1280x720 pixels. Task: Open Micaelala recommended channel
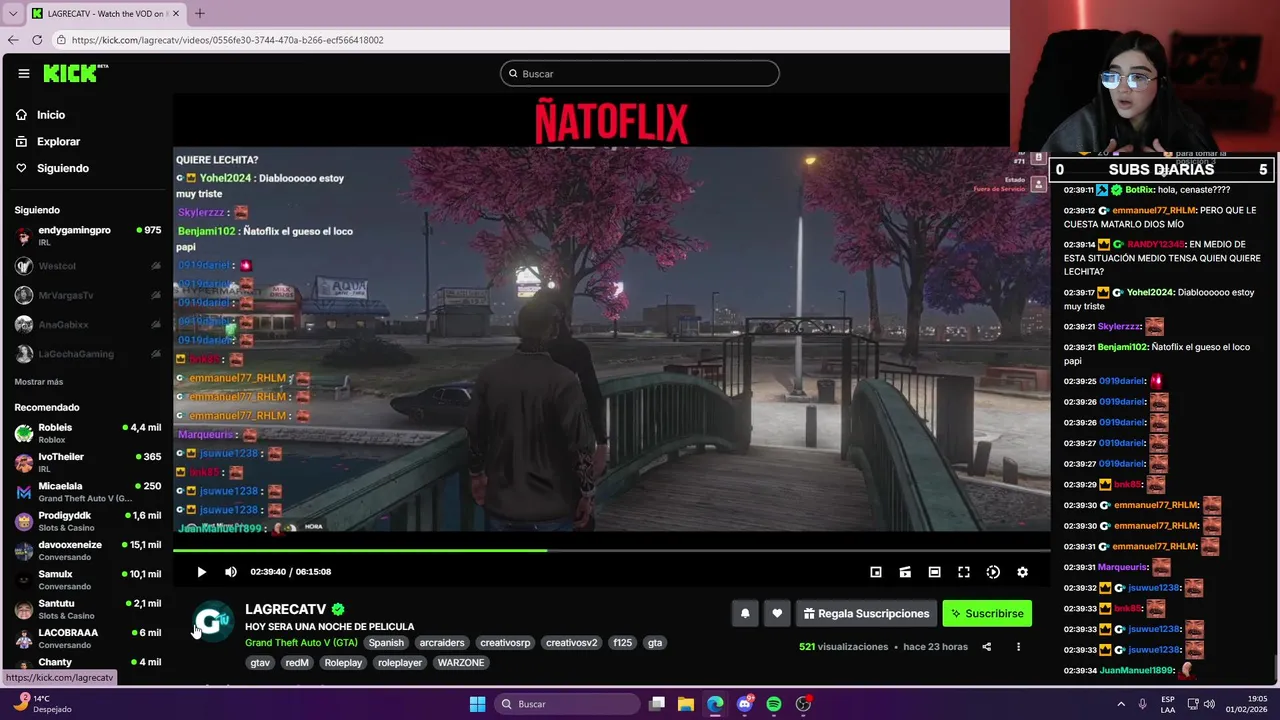coord(88,492)
